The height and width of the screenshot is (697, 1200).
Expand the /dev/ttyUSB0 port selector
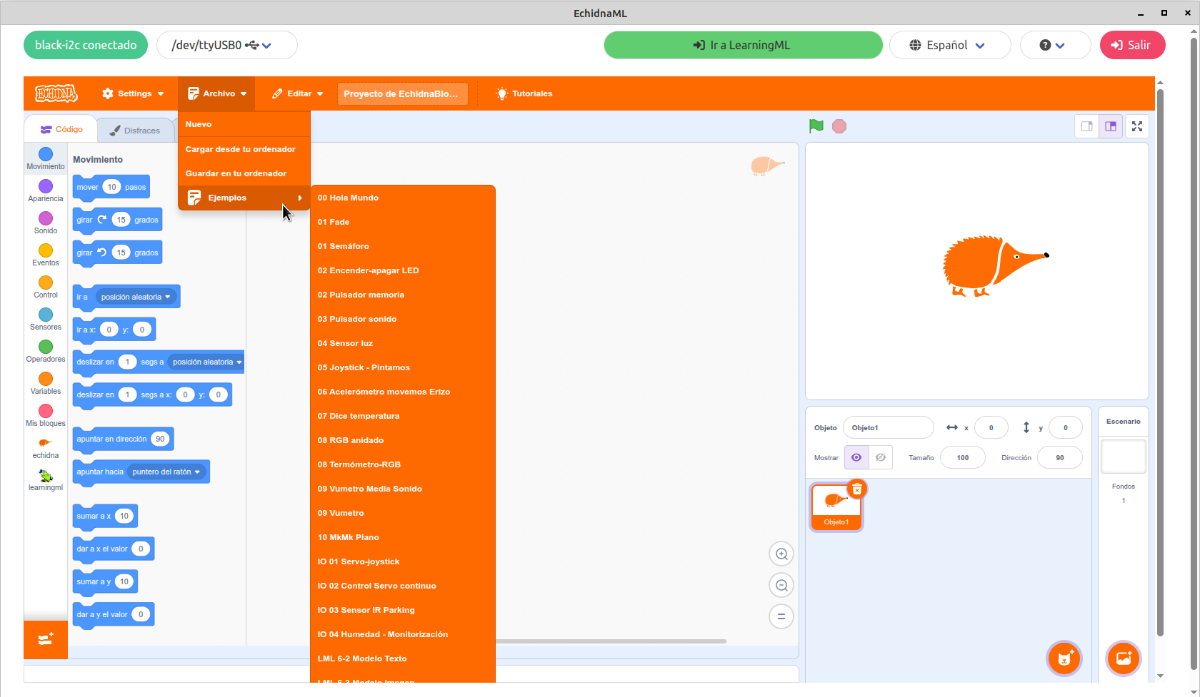[x=227, y=45]
